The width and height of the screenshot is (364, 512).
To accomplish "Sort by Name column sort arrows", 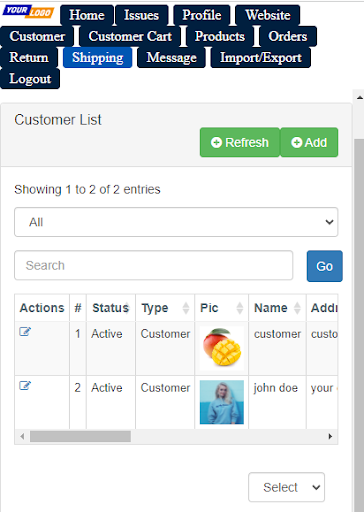I will pyautogui.click(x=297, y=308).
